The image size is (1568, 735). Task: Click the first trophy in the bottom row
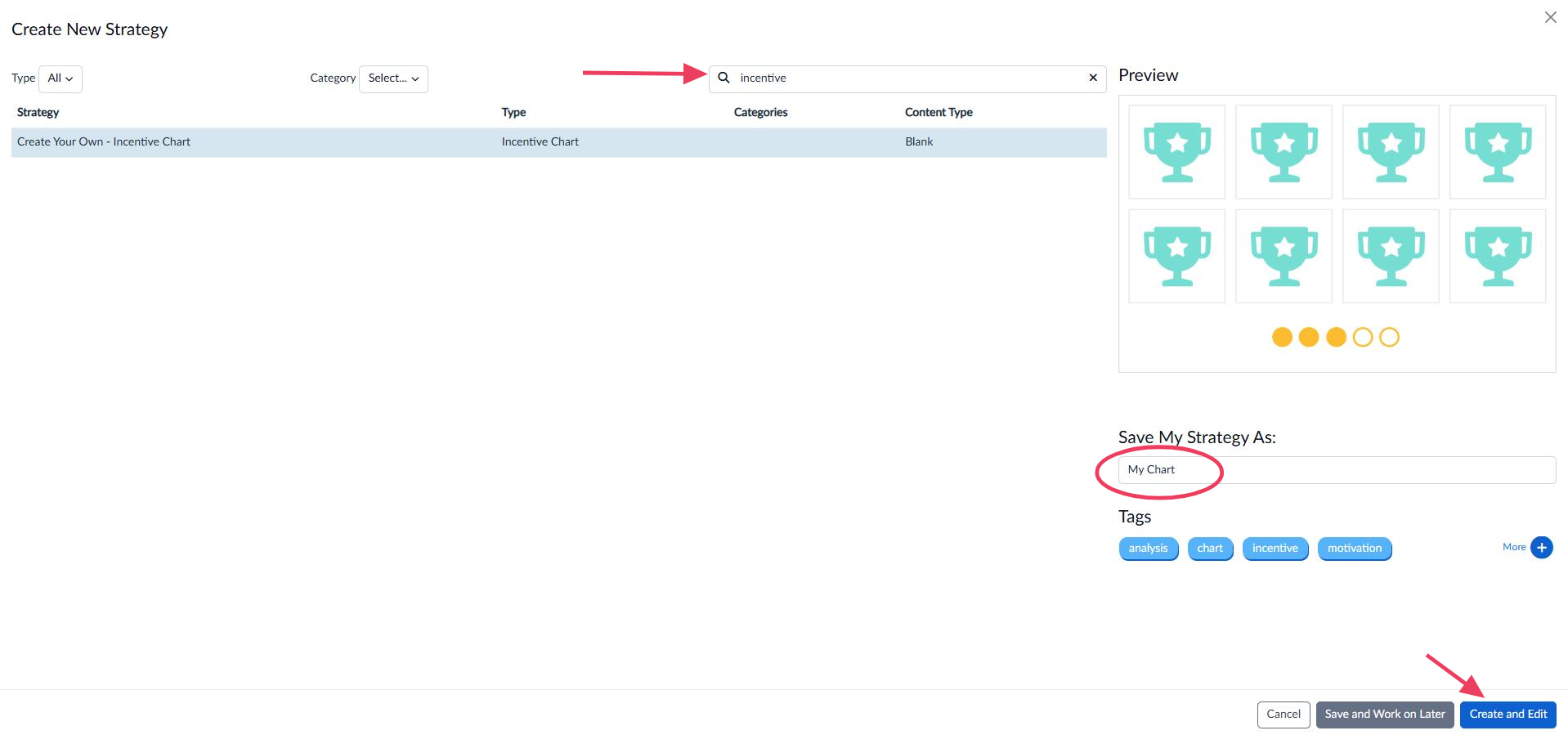click(x=1176, y=257)
